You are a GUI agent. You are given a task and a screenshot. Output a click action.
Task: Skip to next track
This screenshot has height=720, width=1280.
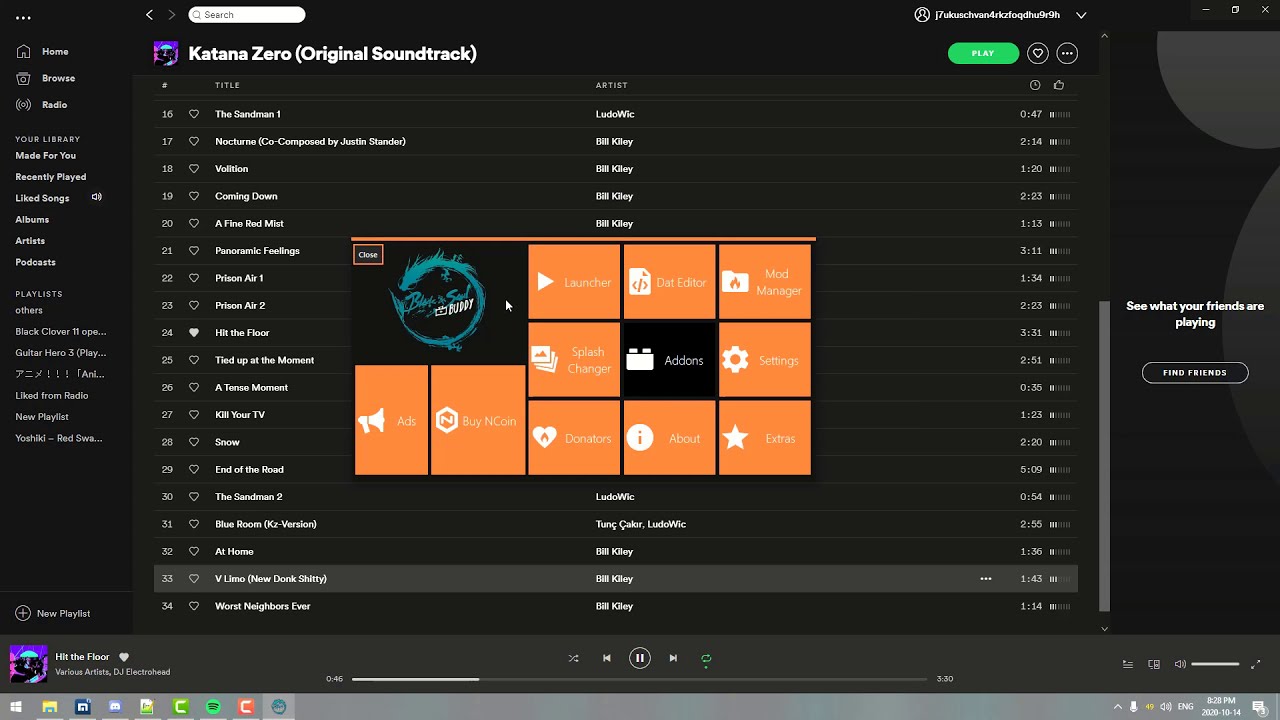tap(673, 658)
